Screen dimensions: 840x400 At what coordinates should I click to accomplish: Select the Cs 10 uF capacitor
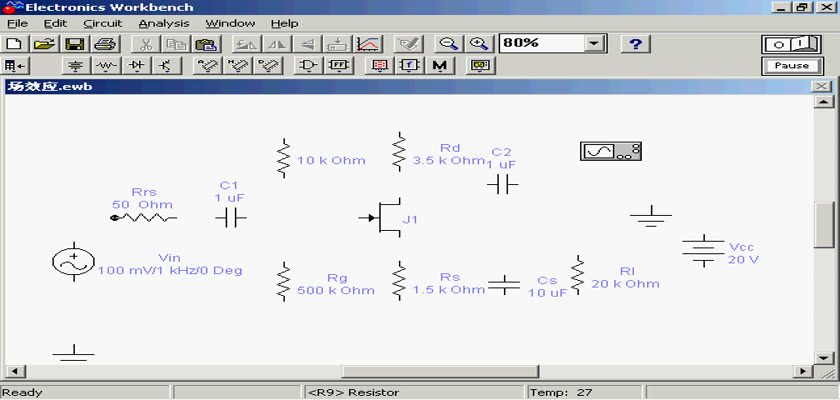click(504, 285)
